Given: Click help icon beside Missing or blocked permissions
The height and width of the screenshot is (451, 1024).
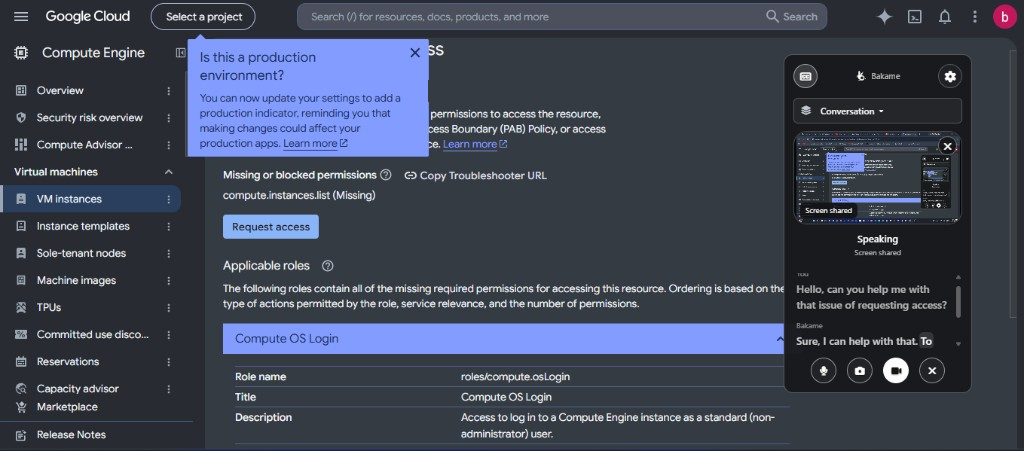Looking at the screenshot, I should point(386,175).
